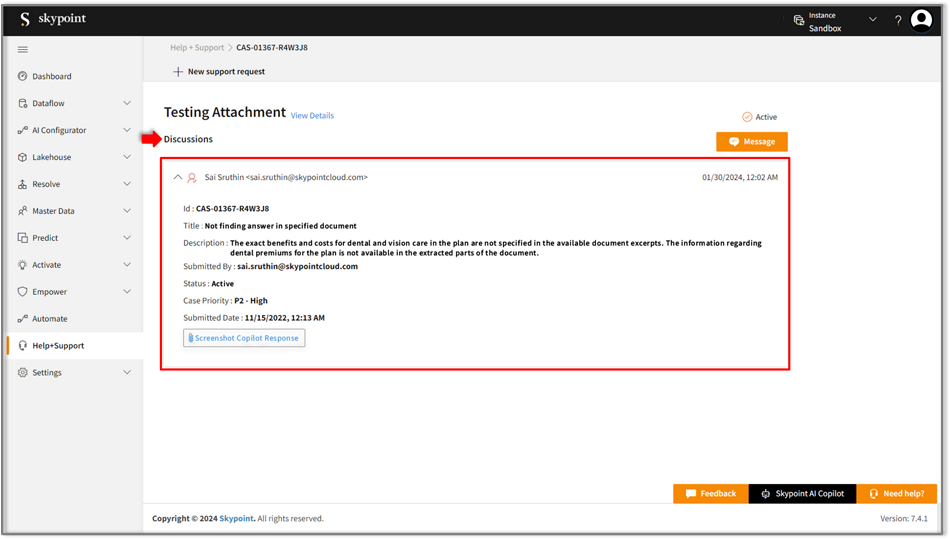Open the help question mark icon
950x539 pixels.
click(x=898, y=20)
